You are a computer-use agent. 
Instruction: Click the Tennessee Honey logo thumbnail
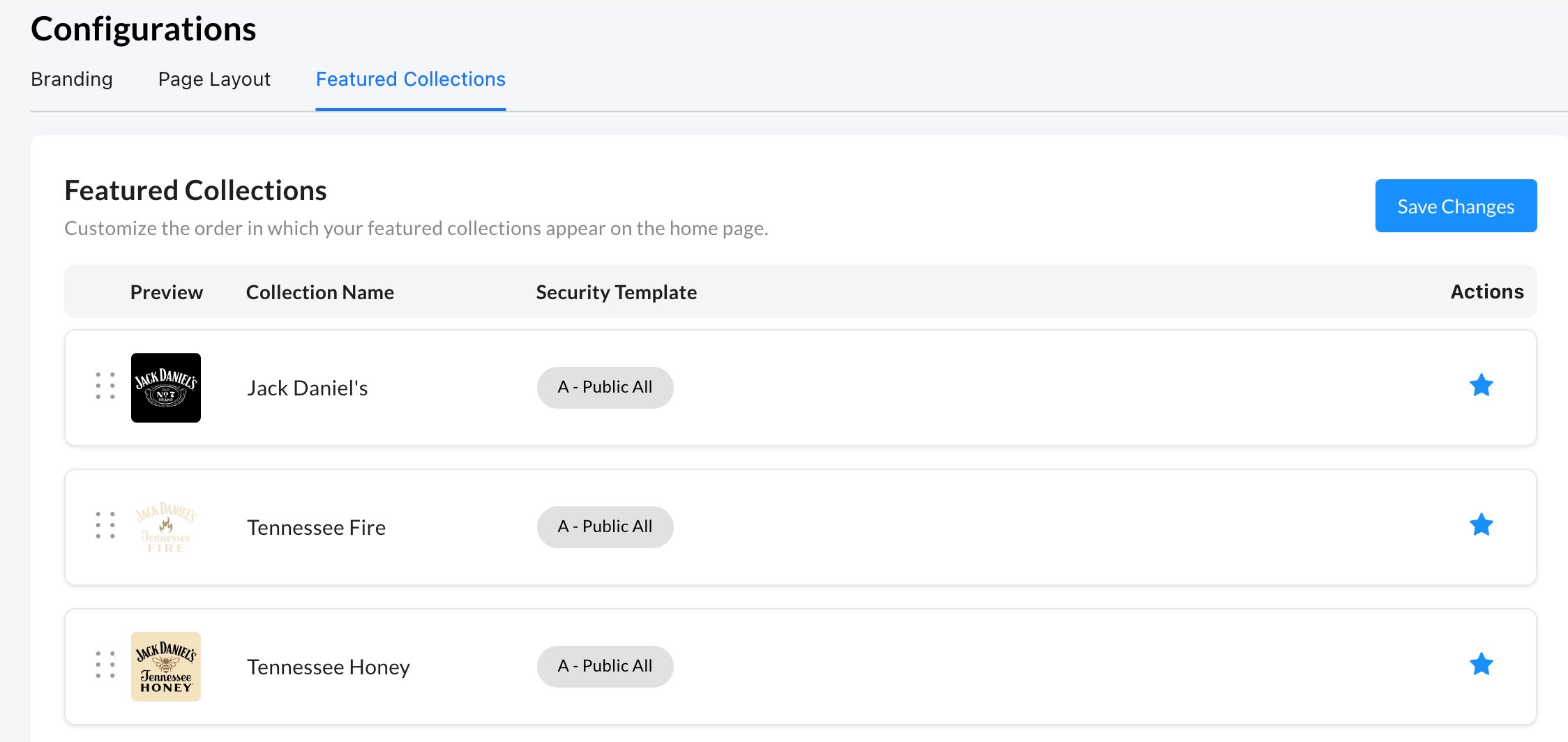click(x=166, y=667)
